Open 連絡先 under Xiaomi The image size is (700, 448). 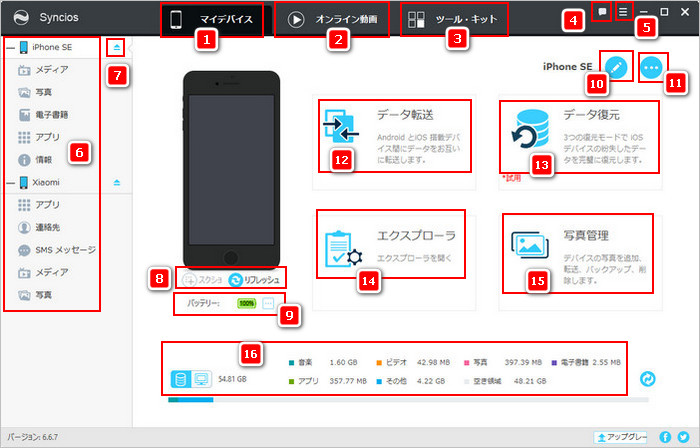(x=39, y=228)
